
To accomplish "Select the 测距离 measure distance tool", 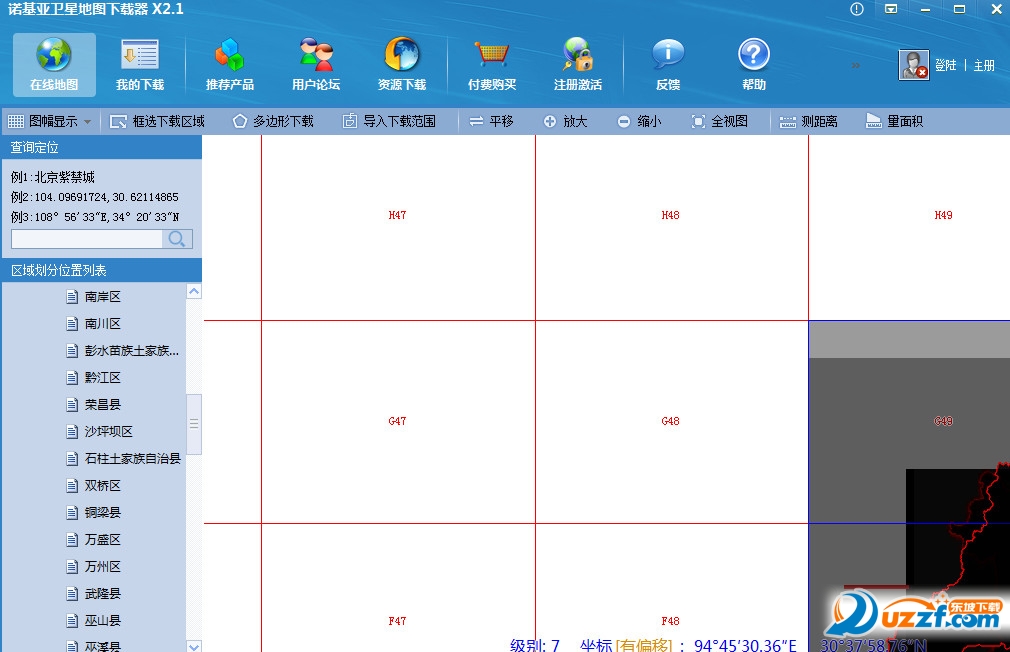I will click(808, 121).
